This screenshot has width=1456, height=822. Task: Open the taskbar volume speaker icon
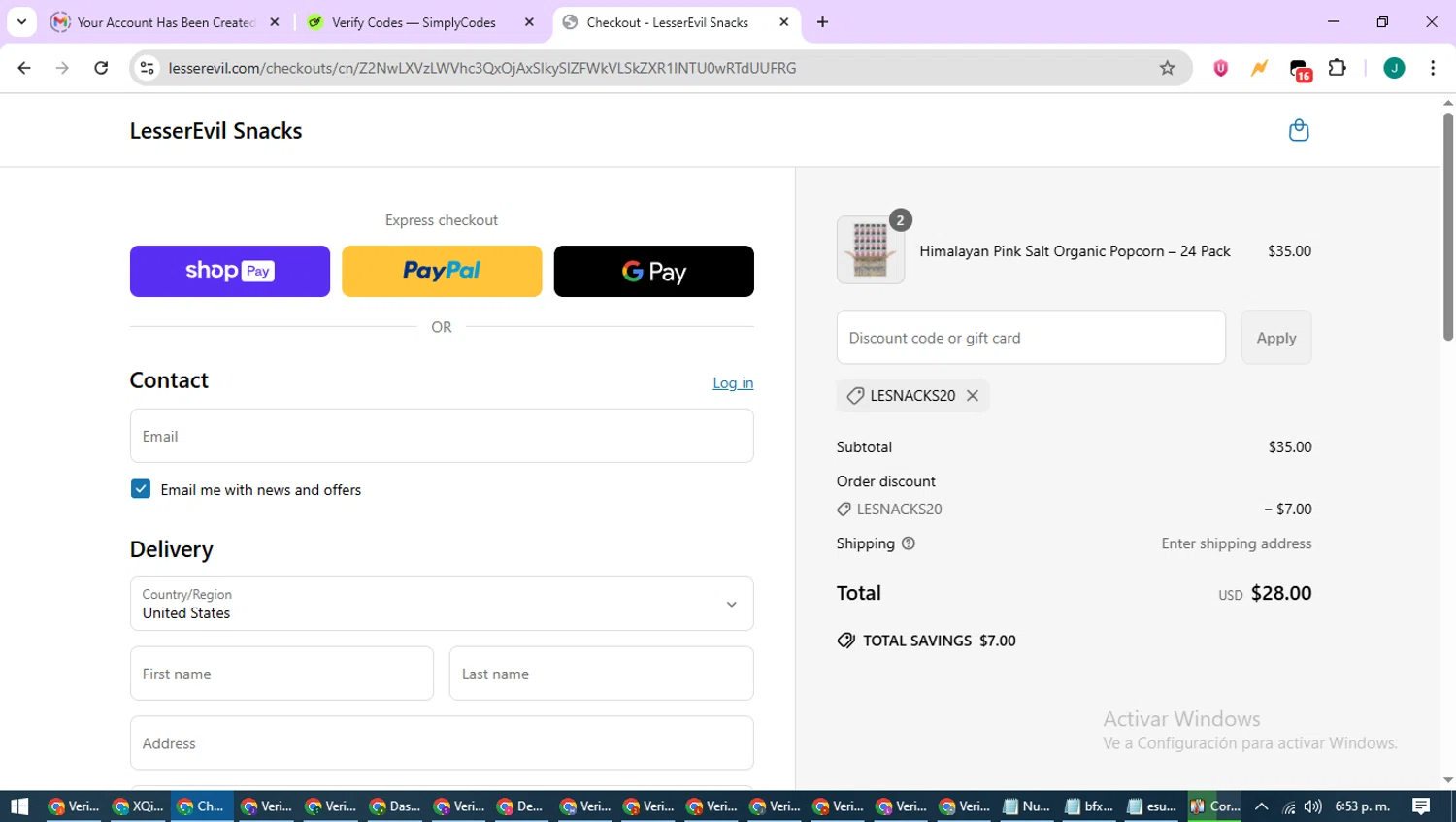pyautogui.click(x=1313, y=806)
